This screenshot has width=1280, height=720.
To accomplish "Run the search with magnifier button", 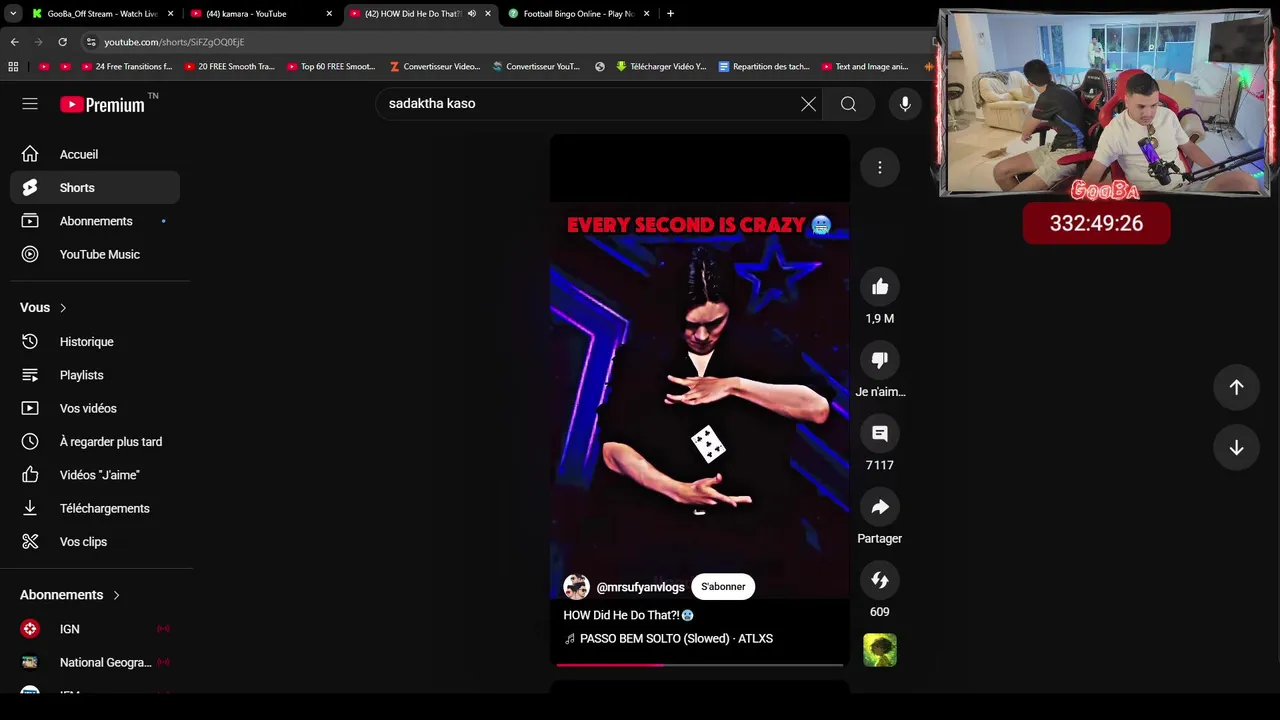I will tap(848, 104).
